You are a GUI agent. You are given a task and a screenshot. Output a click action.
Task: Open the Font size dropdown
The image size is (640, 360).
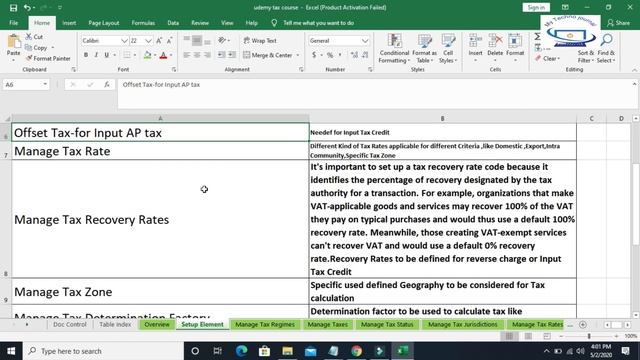point(149,40)
